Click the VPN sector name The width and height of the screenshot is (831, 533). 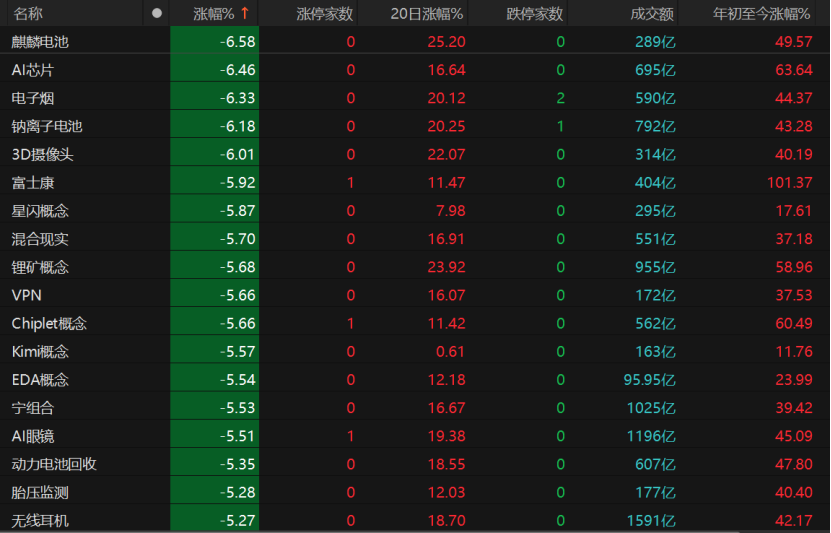coord(26,295)
